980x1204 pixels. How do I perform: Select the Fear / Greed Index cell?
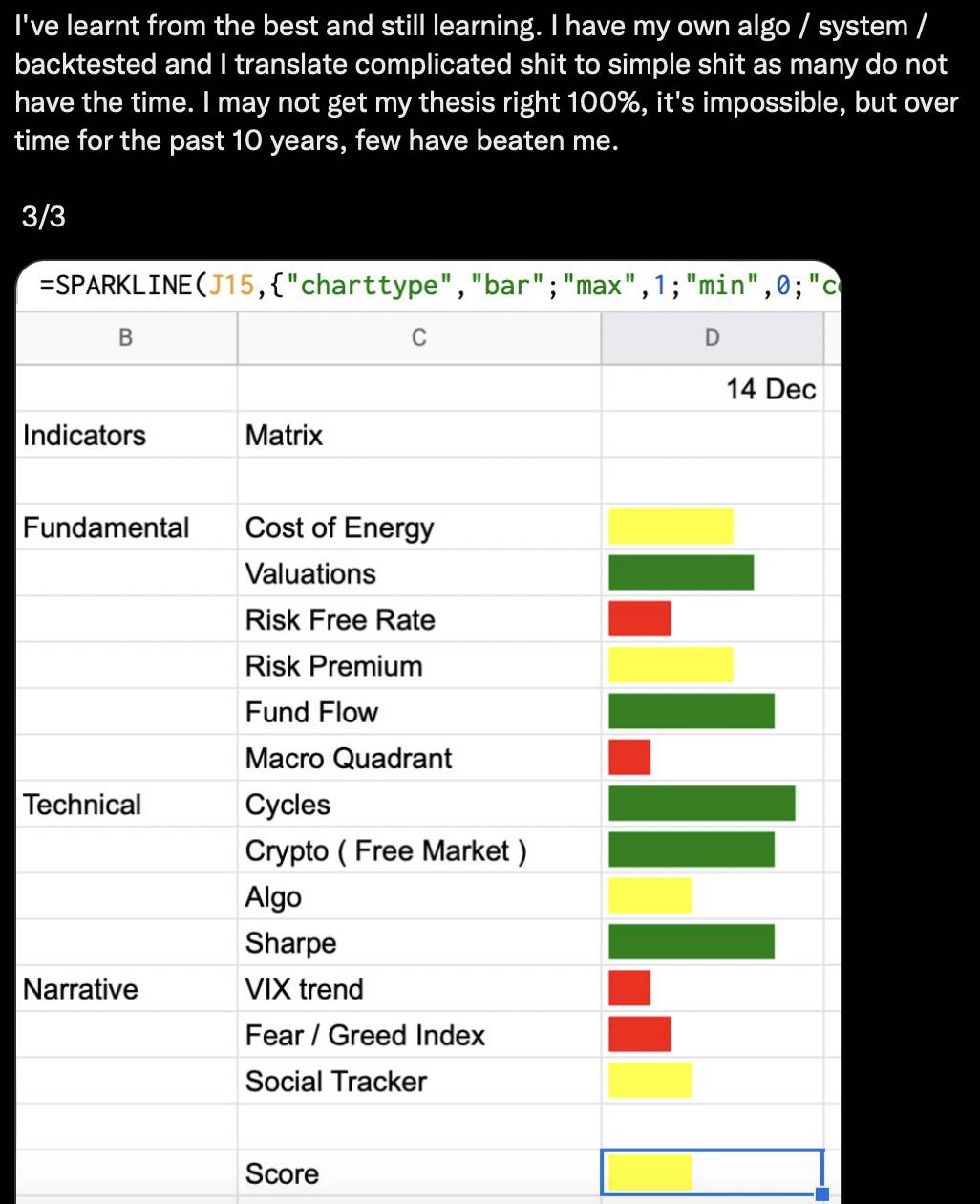pyautogui.click(x=419, y=1035)
